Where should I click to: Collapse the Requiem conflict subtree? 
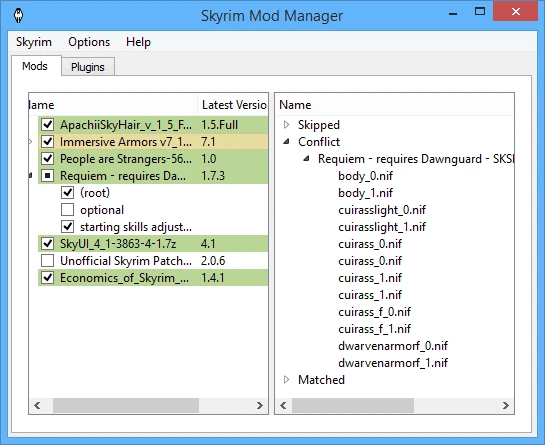pyautogui.click(x=306, y=159)
